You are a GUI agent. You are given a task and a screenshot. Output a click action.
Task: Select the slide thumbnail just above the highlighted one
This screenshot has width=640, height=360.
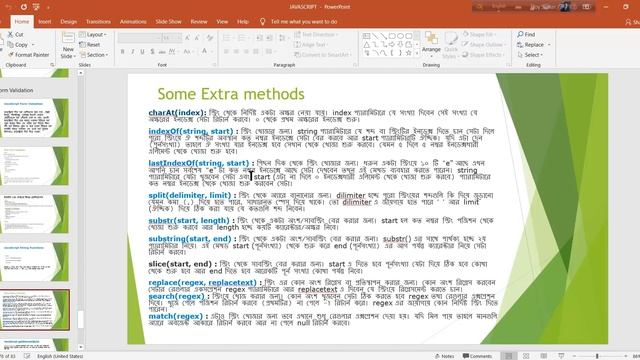pyautogui.click(x=34, y=262)
